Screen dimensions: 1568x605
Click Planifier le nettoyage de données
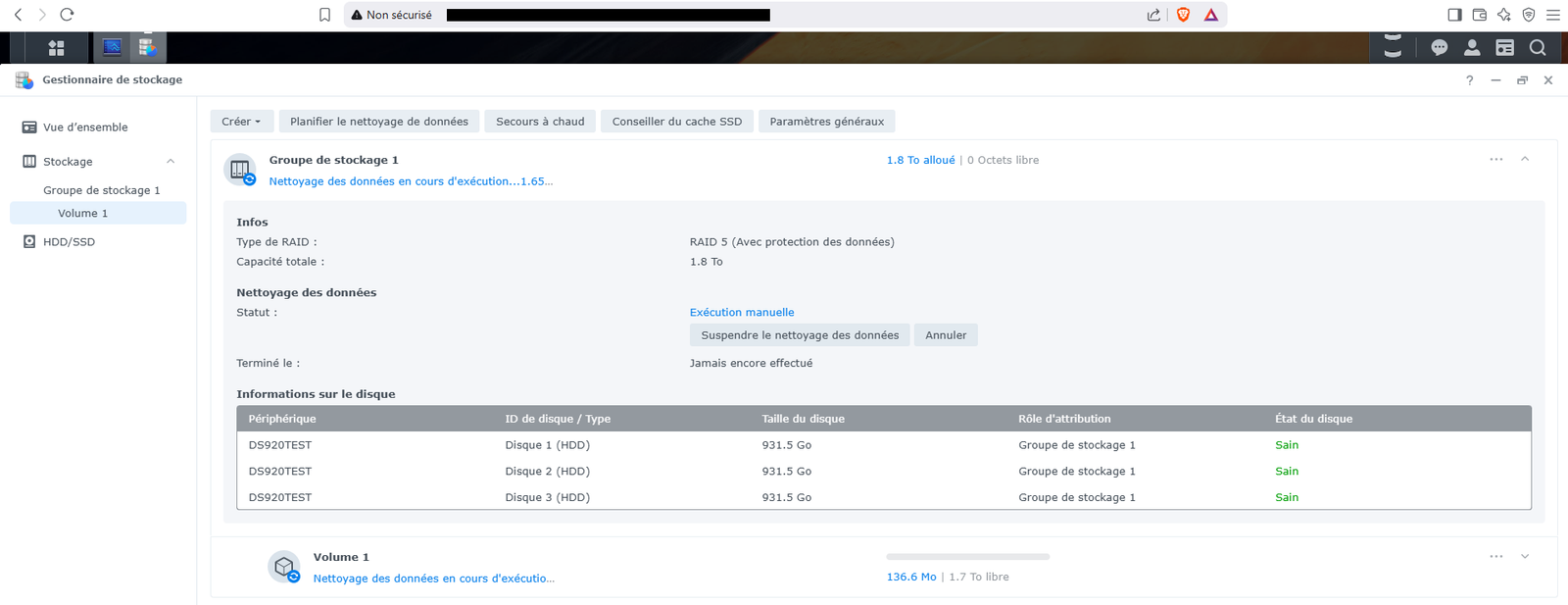pos(379,122)
